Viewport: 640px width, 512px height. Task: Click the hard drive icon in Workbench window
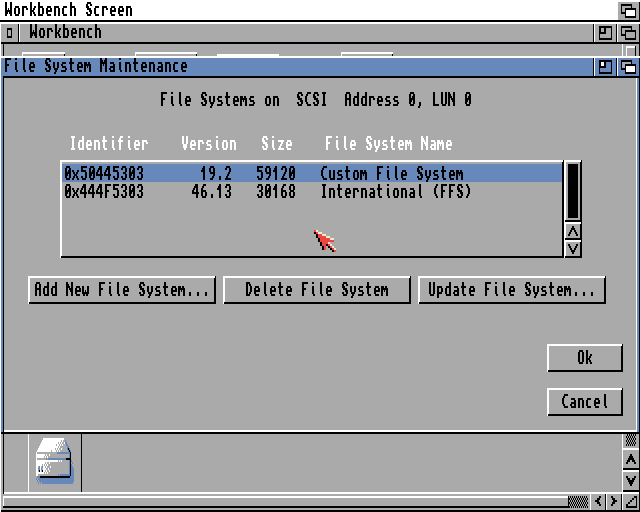coord(54,462)
